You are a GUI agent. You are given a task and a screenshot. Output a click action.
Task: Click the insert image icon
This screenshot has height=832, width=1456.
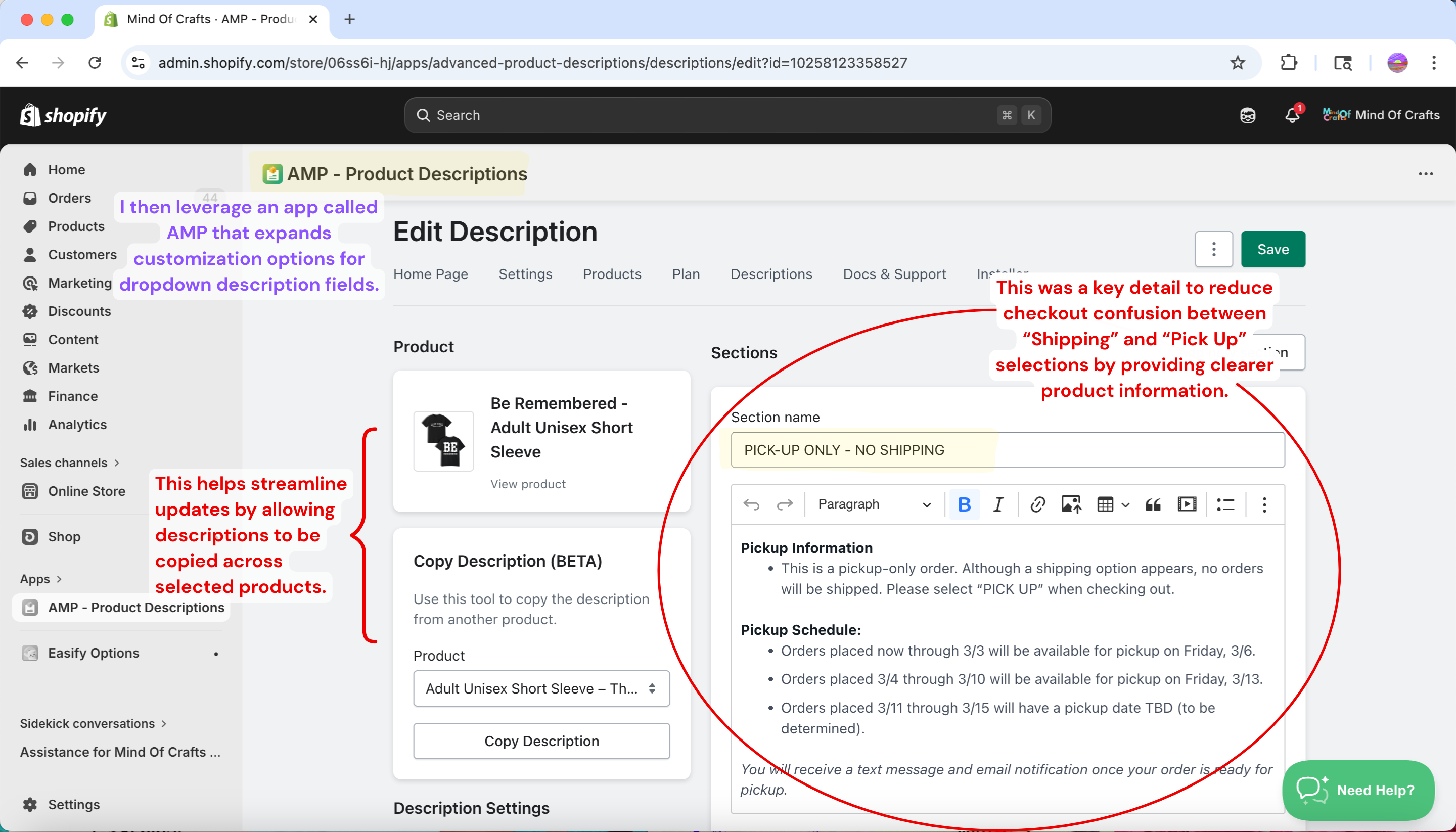coord(1070,504)
